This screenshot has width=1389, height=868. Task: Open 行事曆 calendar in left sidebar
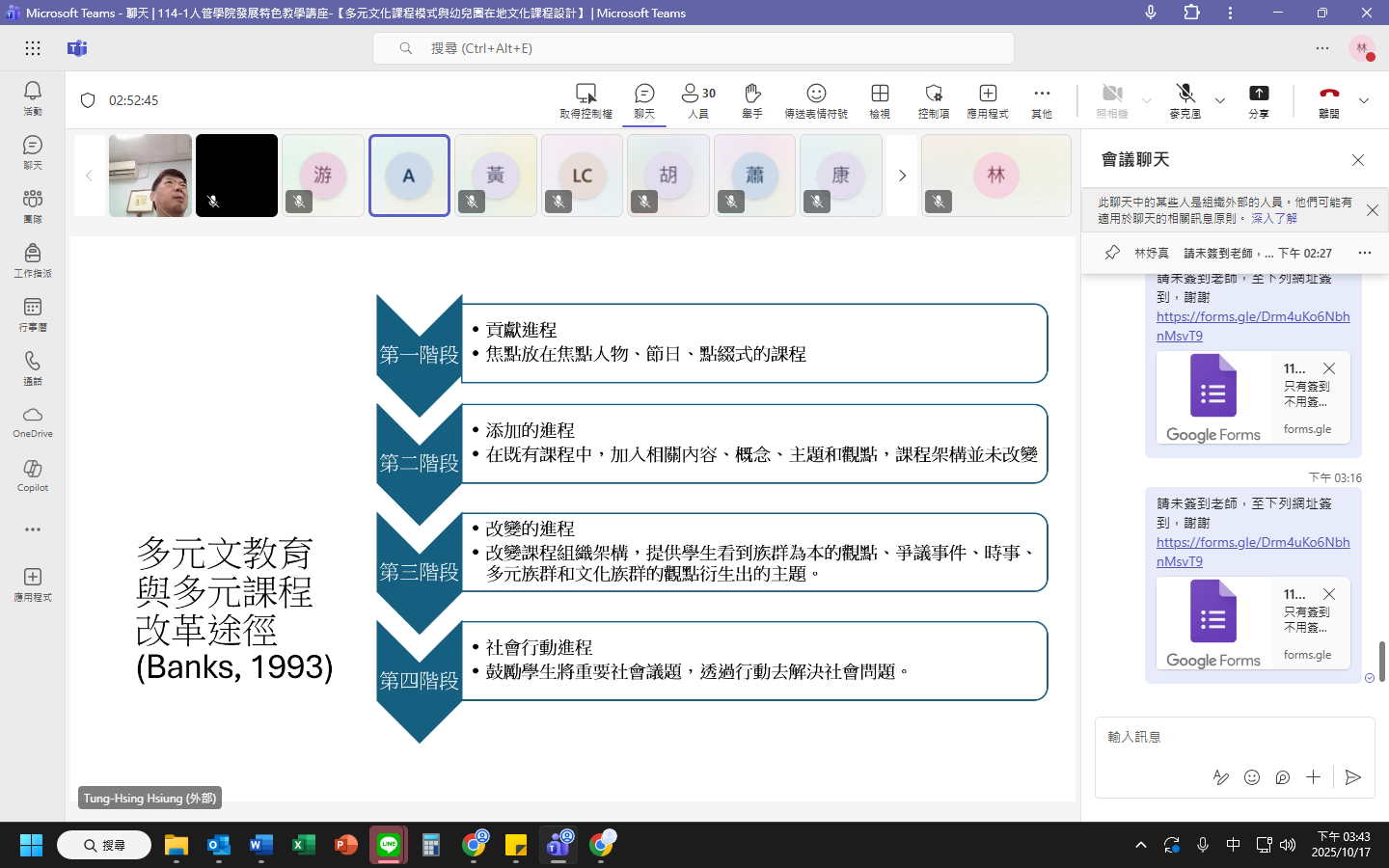pos(33,313)
